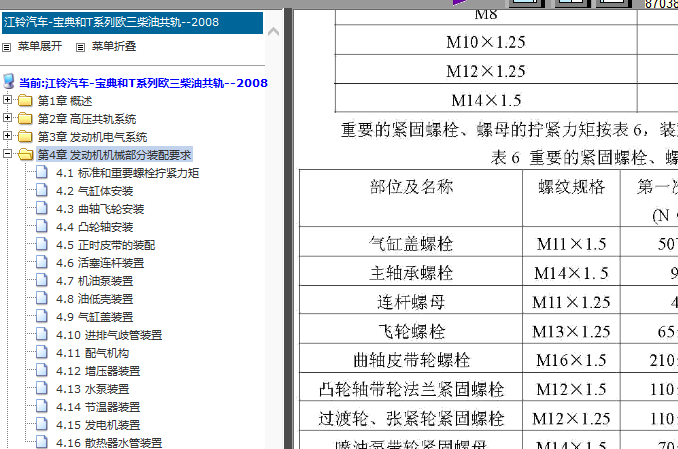Image resolution: width=678 pixels, height=449 pixels.
Task: Click the 菜单折叠 icon
Action: [80, 47]
